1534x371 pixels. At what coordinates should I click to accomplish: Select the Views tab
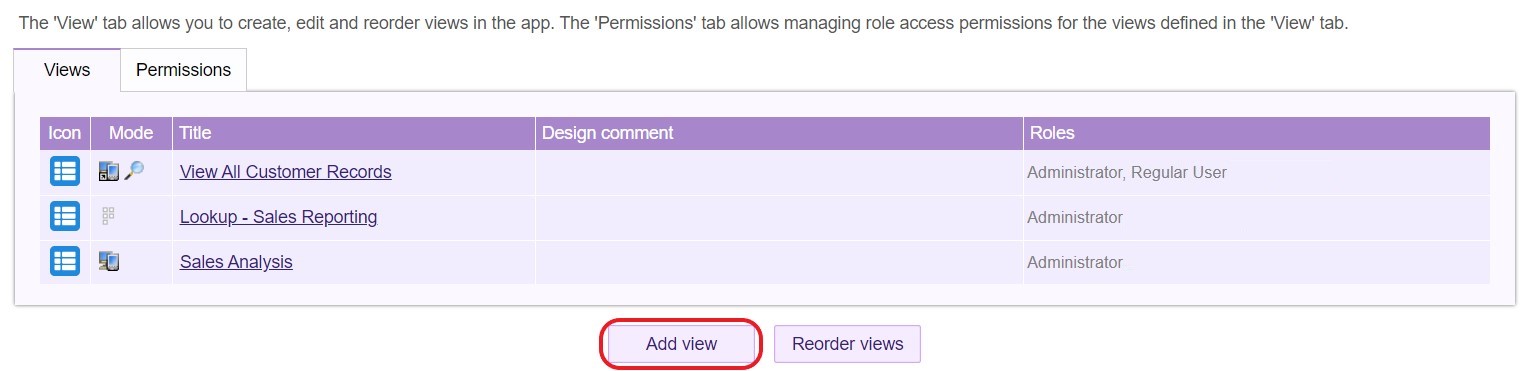(x=68, y=70)
